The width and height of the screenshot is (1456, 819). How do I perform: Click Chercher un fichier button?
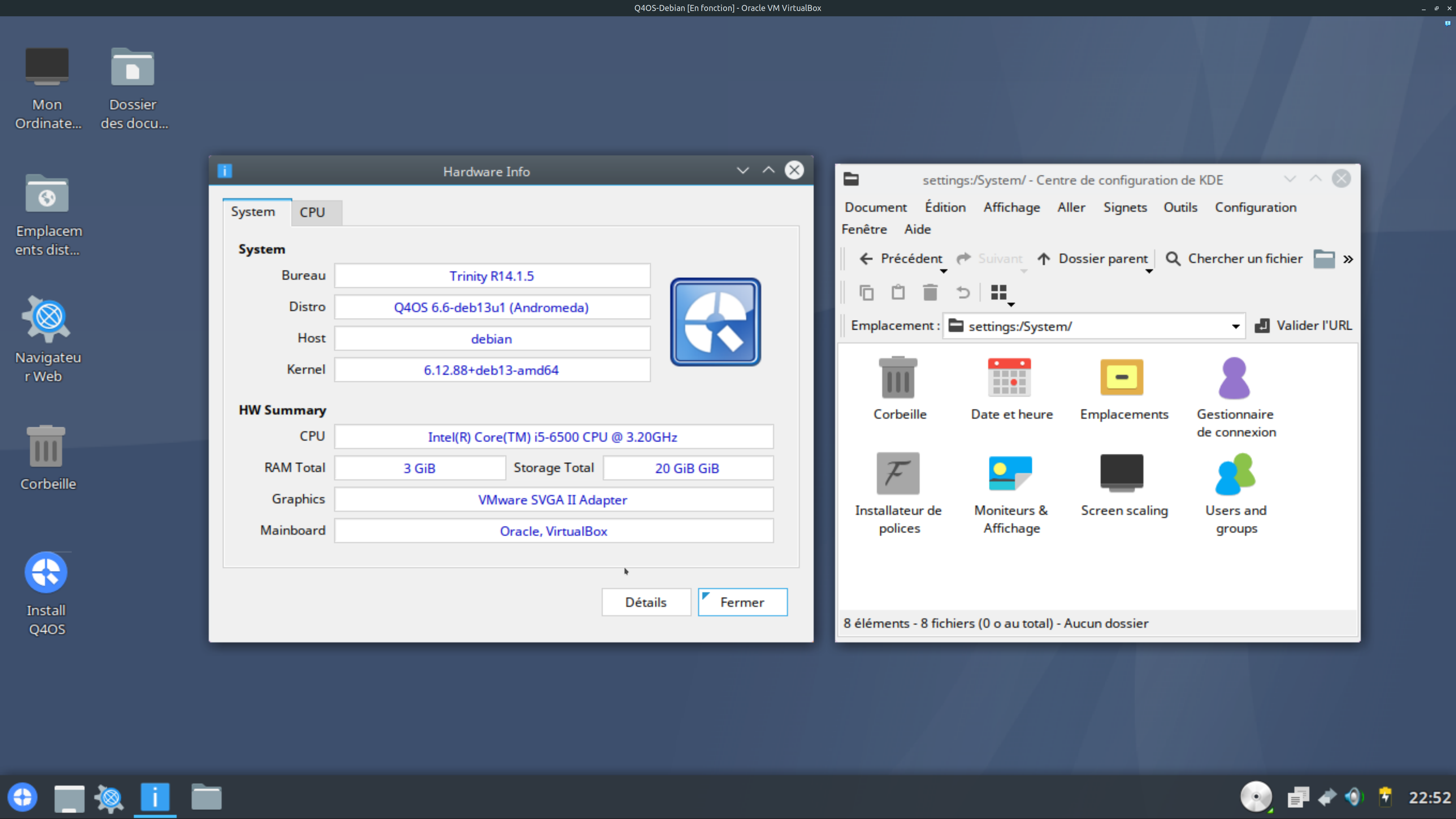click(1234, 259)
